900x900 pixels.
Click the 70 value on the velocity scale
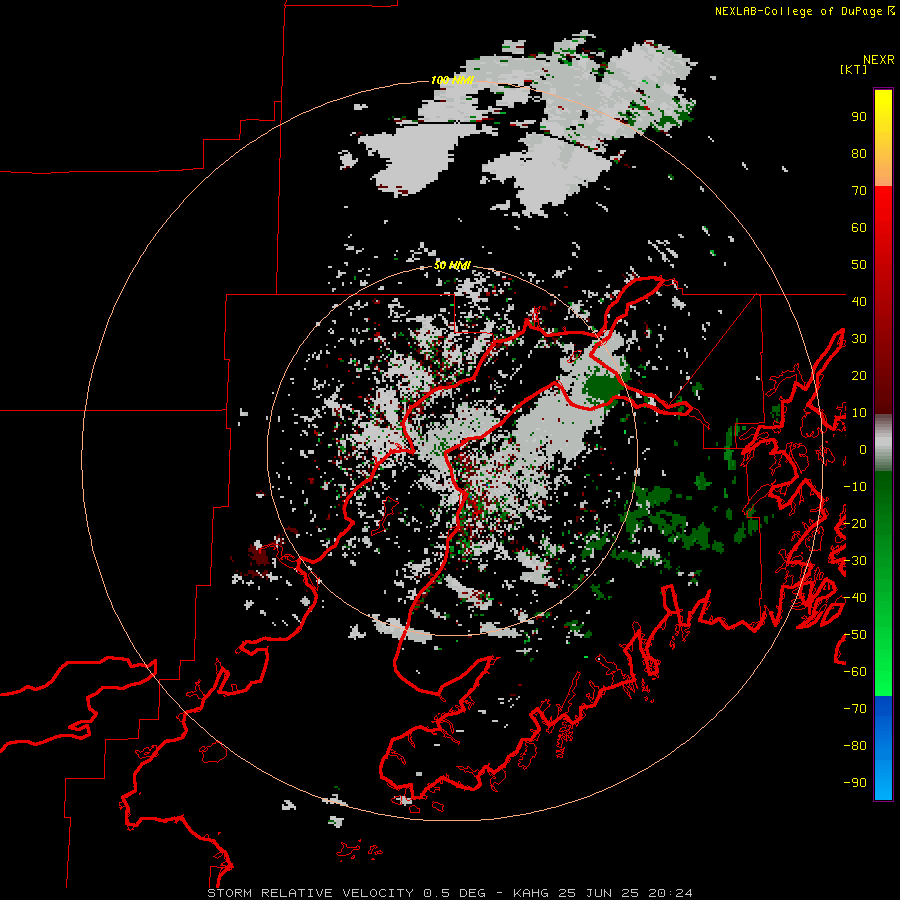pyautogui.click(x=859, y=191)
